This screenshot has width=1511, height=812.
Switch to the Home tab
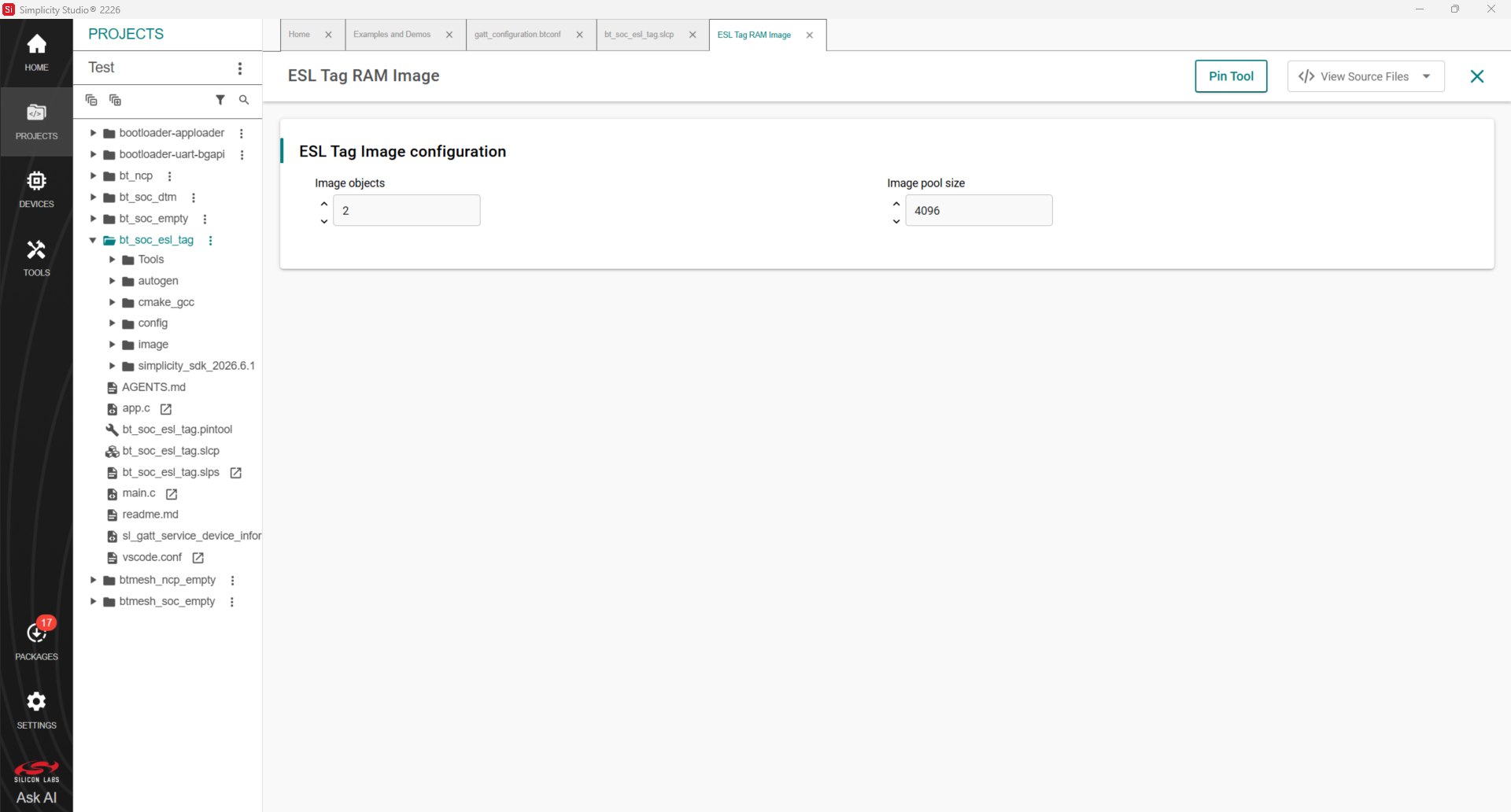point(299,35)
